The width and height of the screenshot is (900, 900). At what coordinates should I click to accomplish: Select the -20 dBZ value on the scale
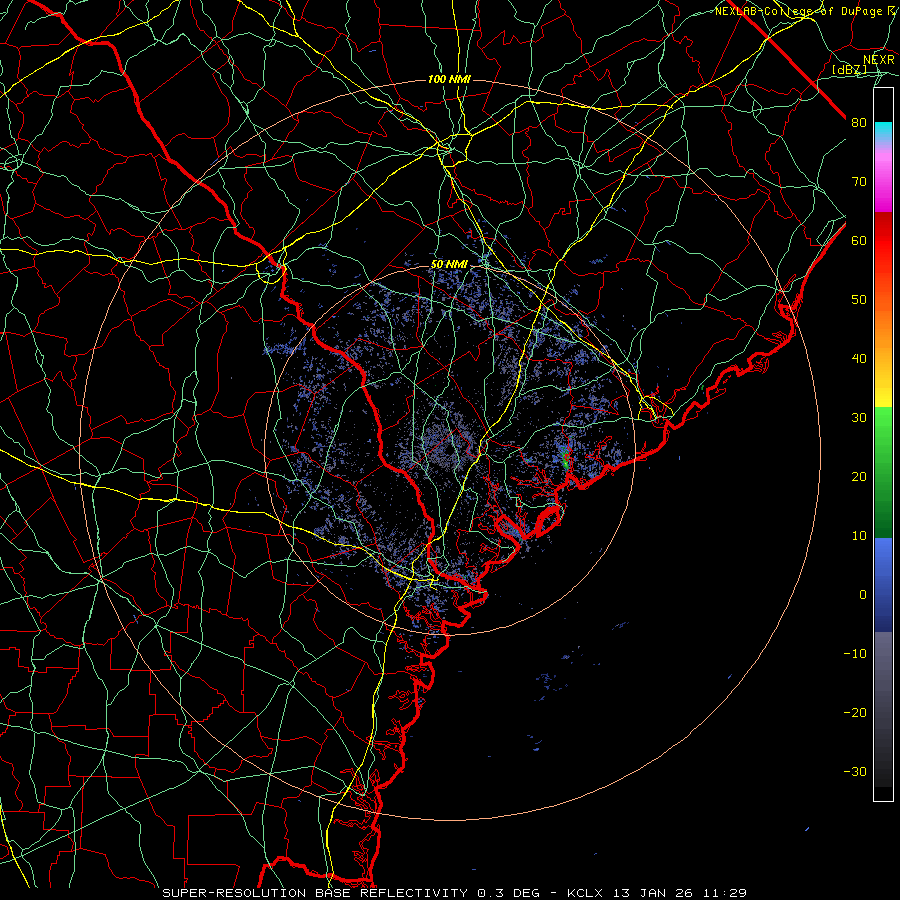[x=855, y=713]
